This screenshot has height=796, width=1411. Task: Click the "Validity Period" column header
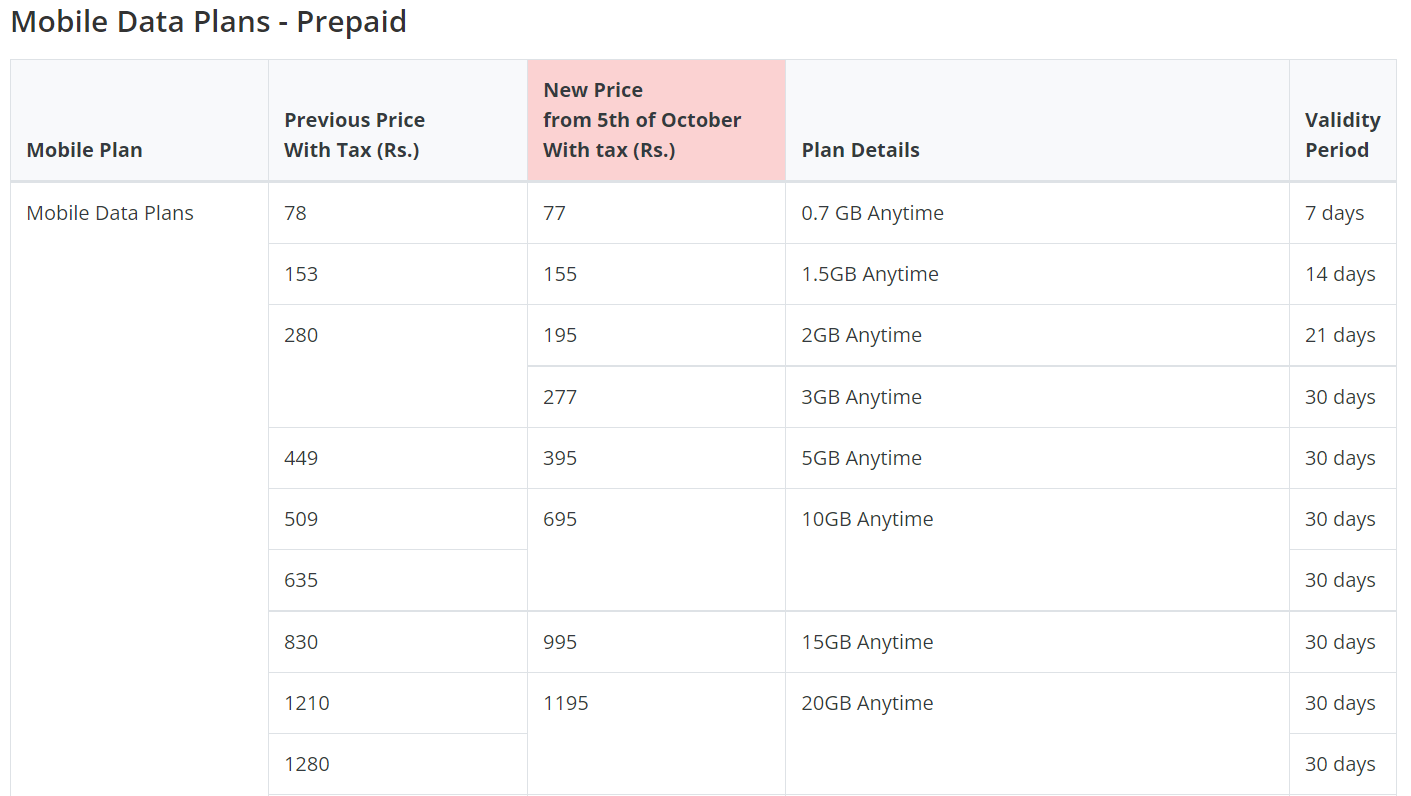1342,135
